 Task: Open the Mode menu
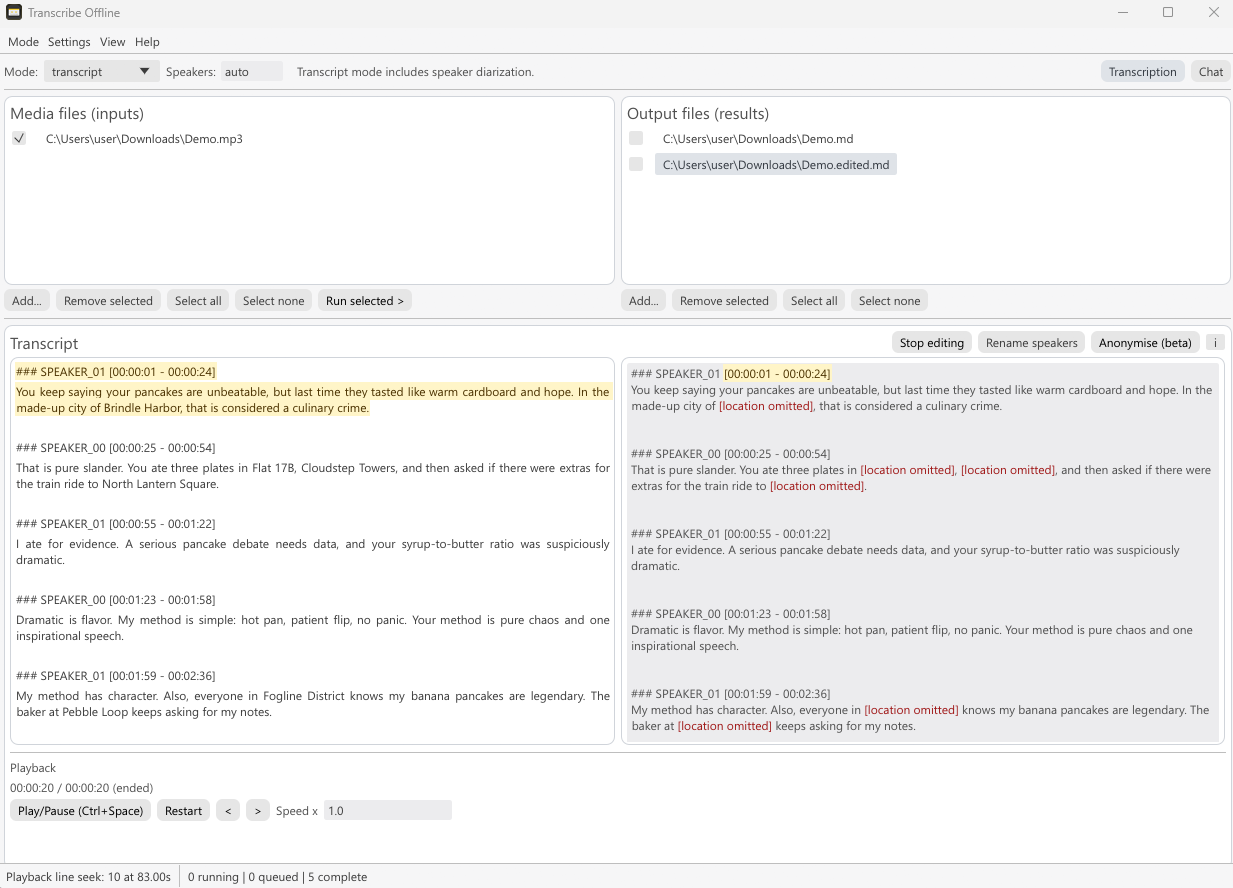point(23,42)
